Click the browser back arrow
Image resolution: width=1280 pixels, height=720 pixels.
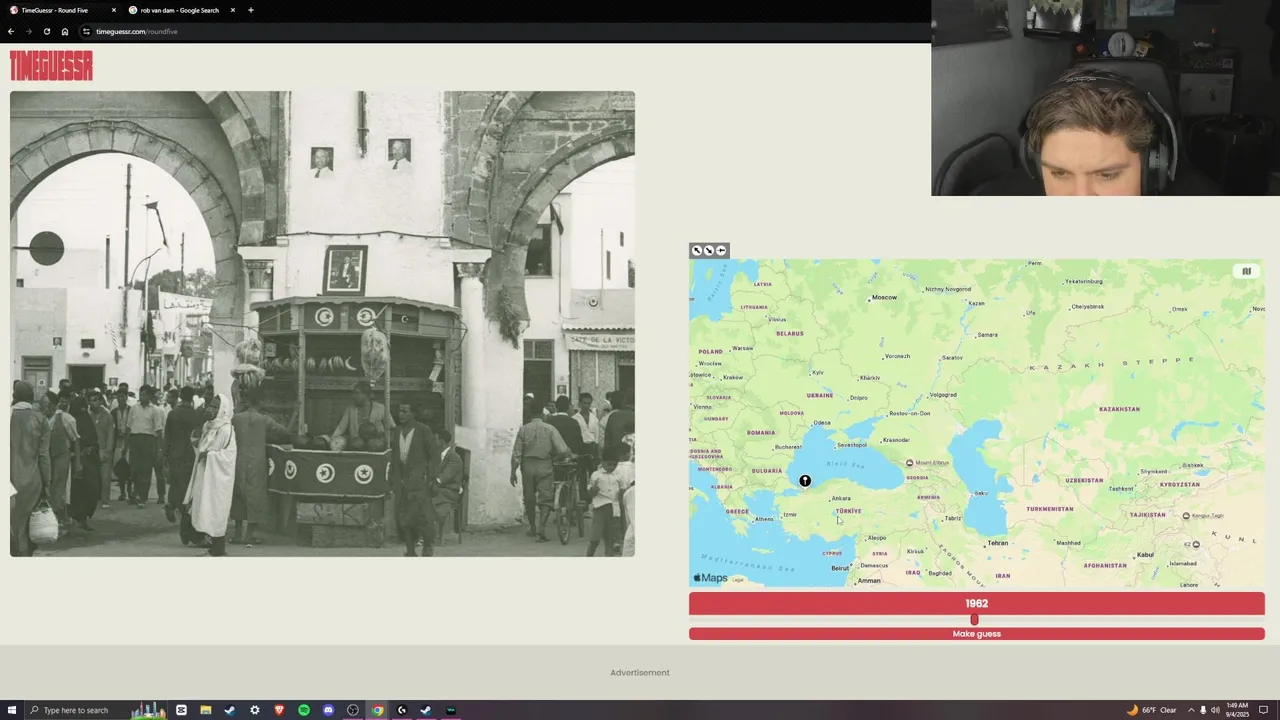[x=11, y=31]
